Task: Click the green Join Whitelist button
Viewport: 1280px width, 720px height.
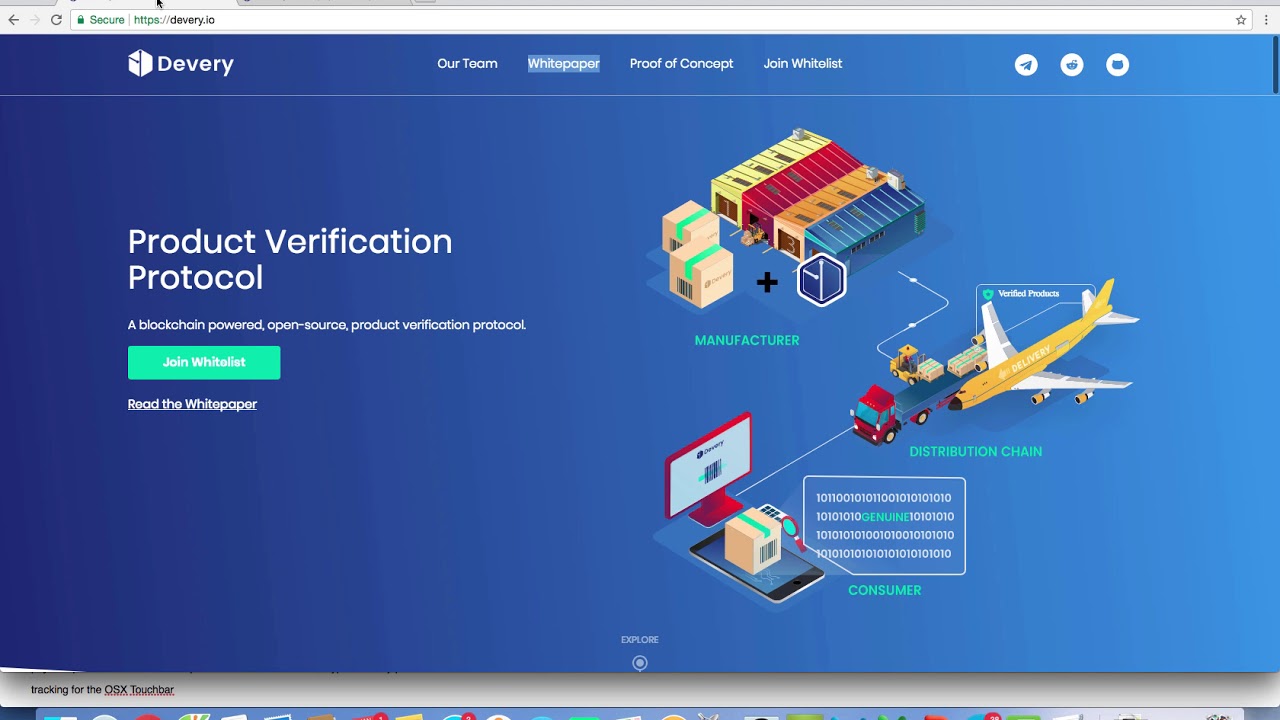Action: 204,362
